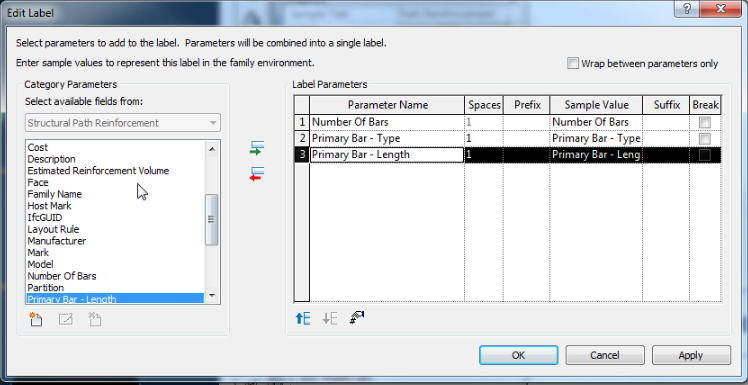Select row number 3 header in the label table
This screenshot has height=385, width=748.
pos(302,155)
